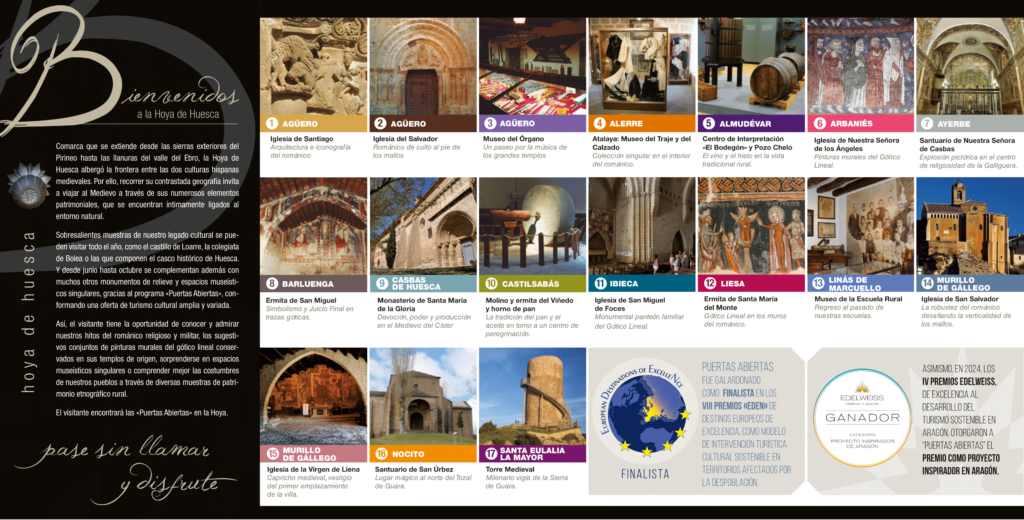Screen dimensions: 1024x520
Task: Select the number 17 badge by Santa Eulalia
Action: click(491, 453)
